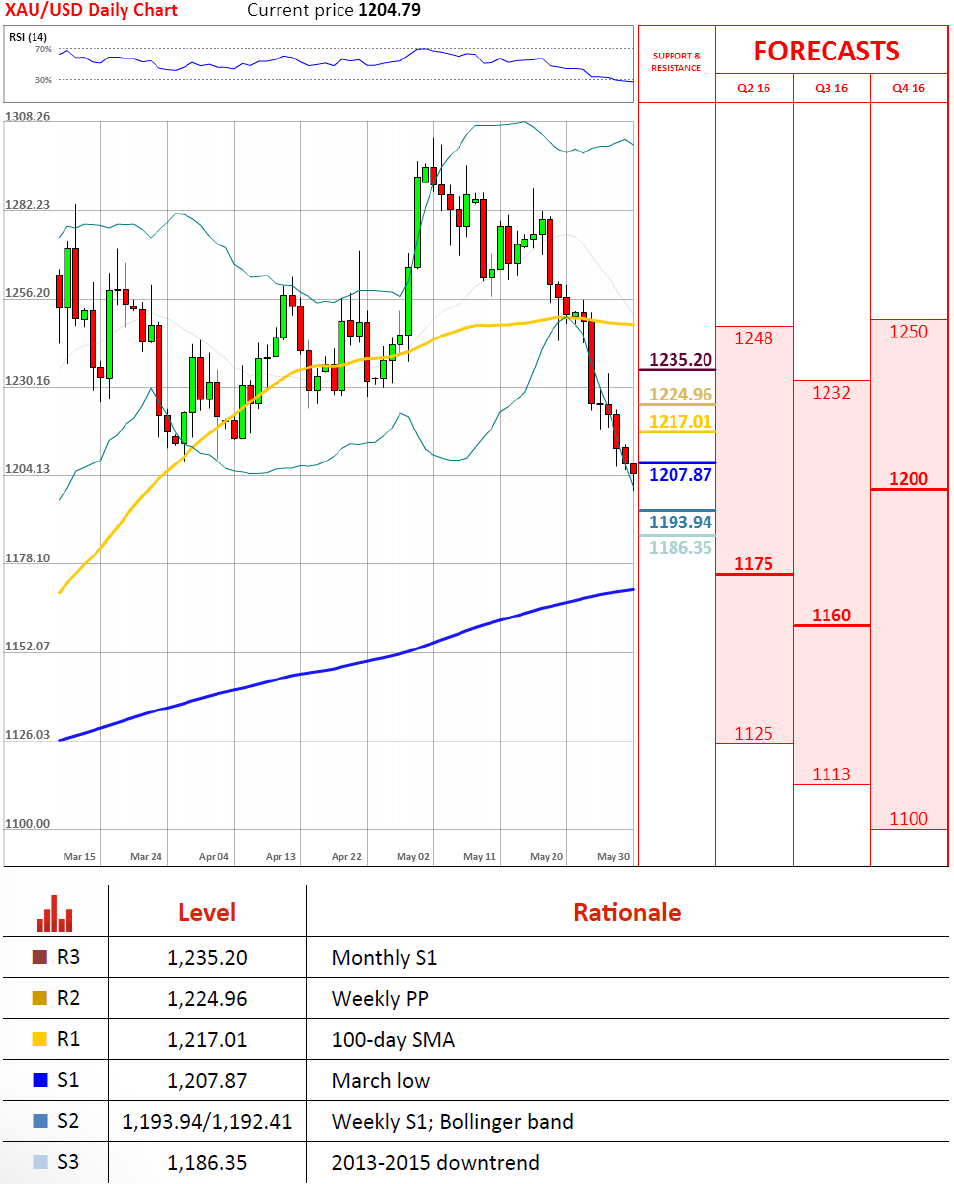The width and height of the screenshot is (954, 1184).
Task: Click the RSI 70% level label
Action: coord(43,49)
